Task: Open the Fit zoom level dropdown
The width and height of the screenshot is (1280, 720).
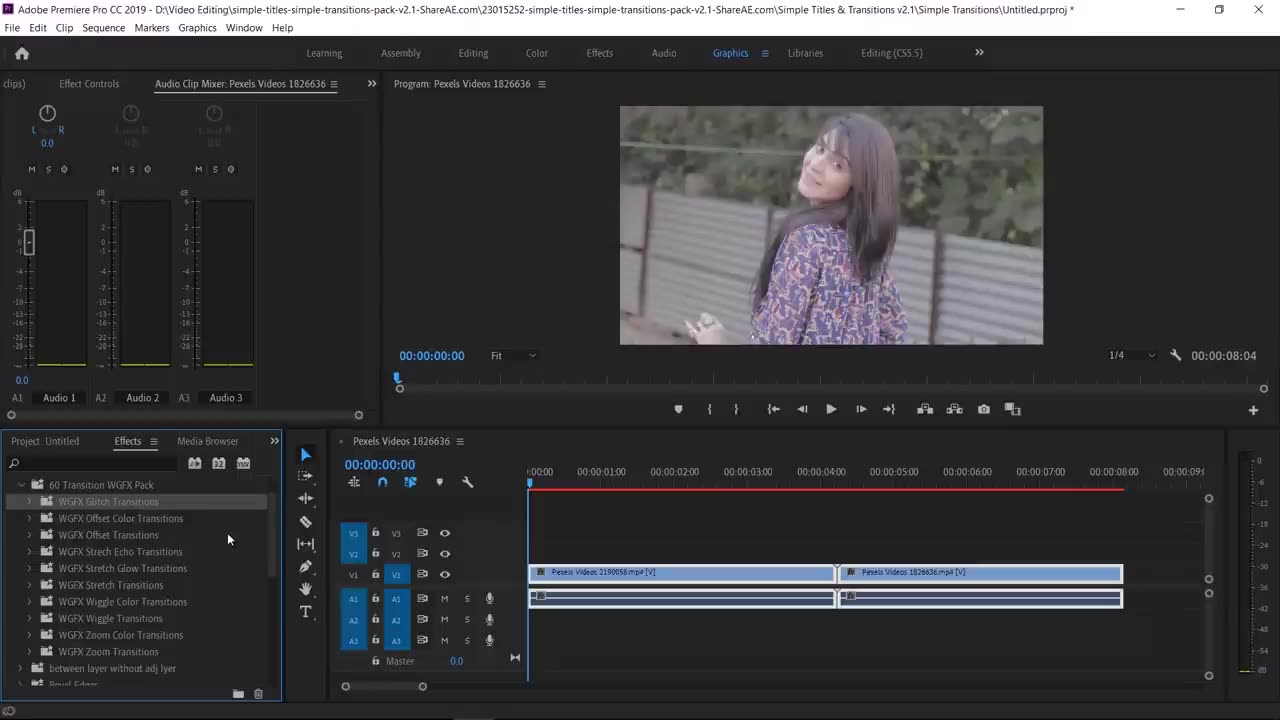Action: pos(514,355)
